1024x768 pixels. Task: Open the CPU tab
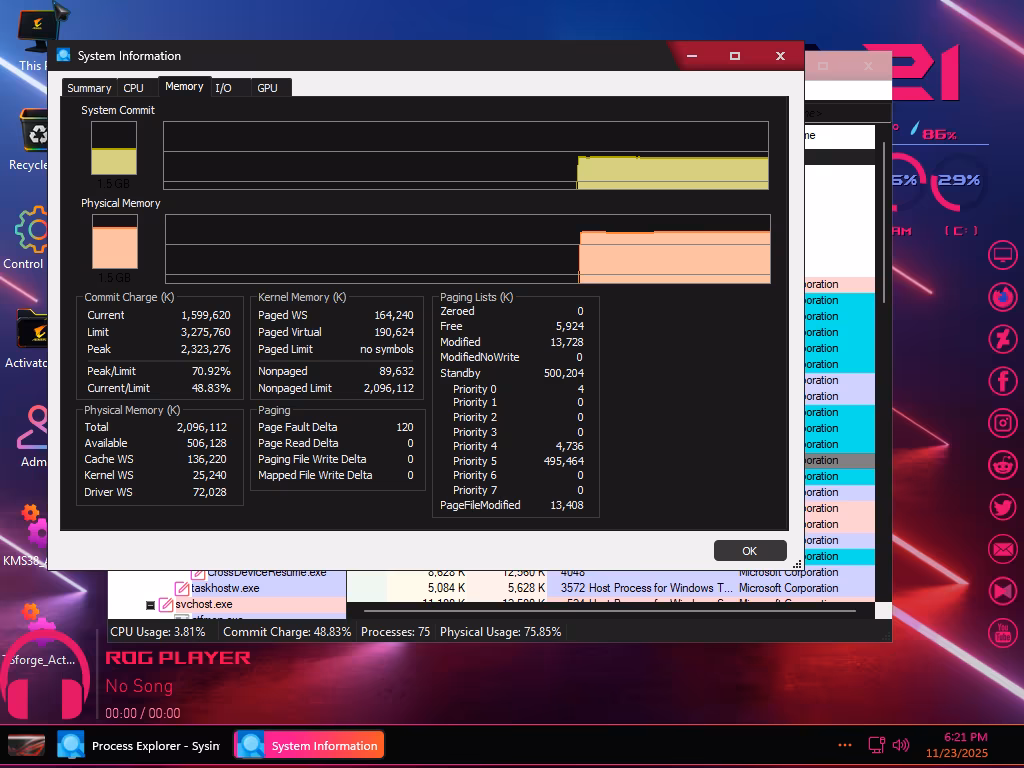133,88
